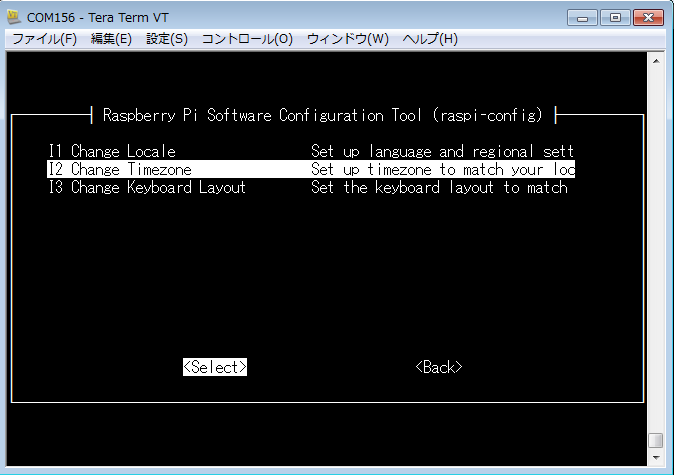674x475 pixels.
Task: Click the raspi-config title text
Action: pos(323,115)
